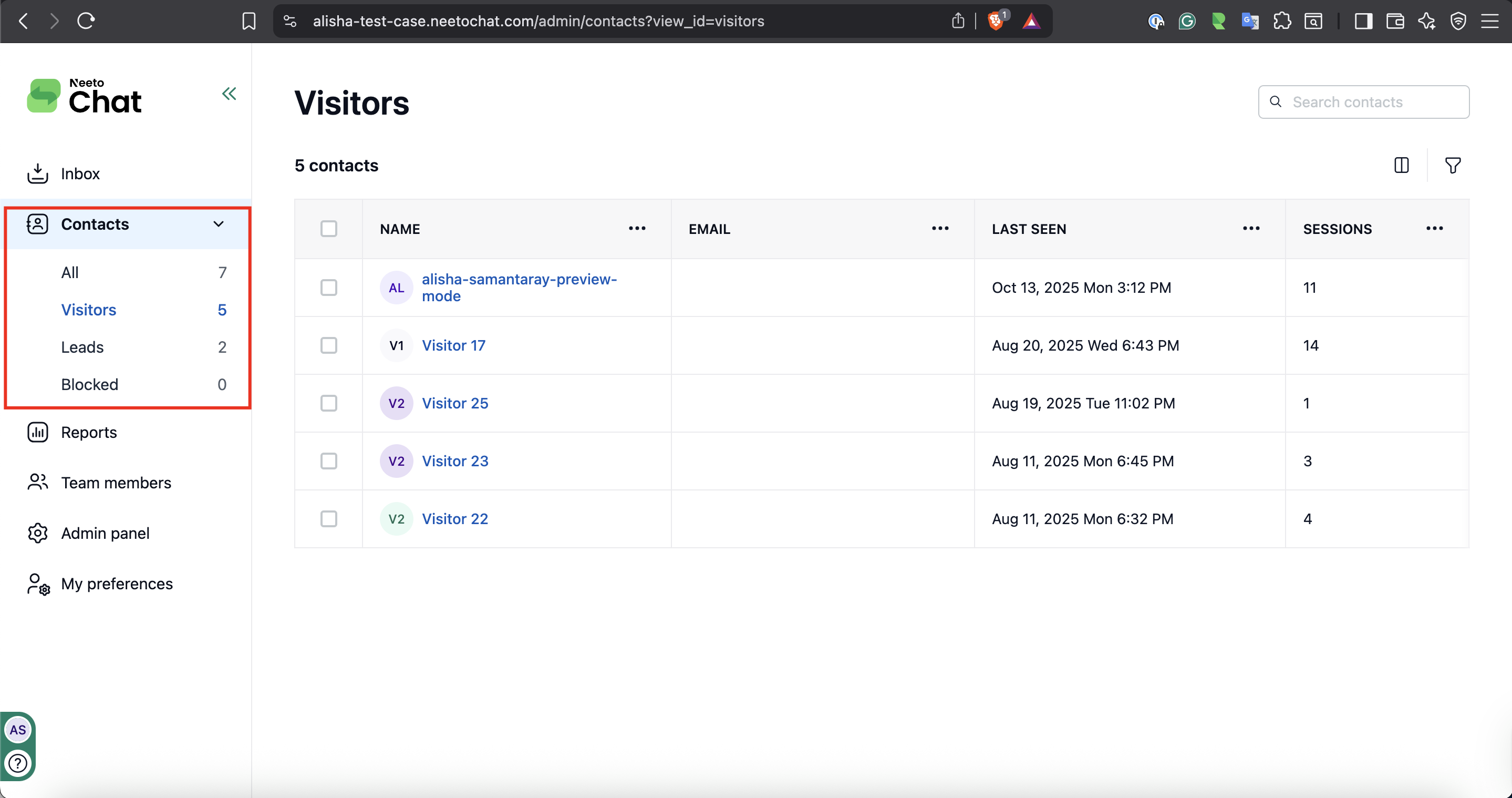
Task: Open alisha-samantaray-preview-mode contact
Action: (519, 287)
